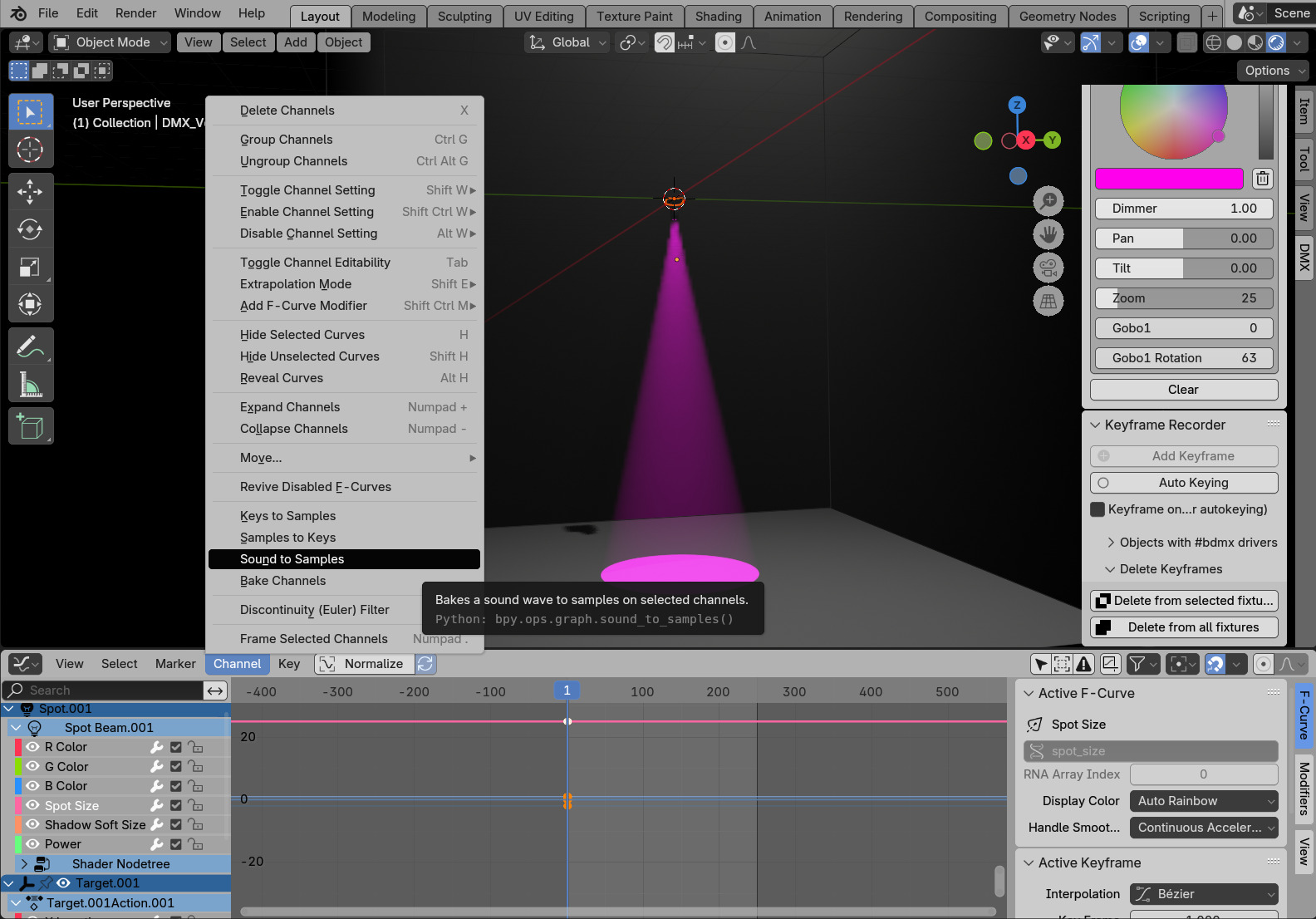Hide the R Color channel eye
This screenshot has width=1316, height=919.
pos(33,747)
